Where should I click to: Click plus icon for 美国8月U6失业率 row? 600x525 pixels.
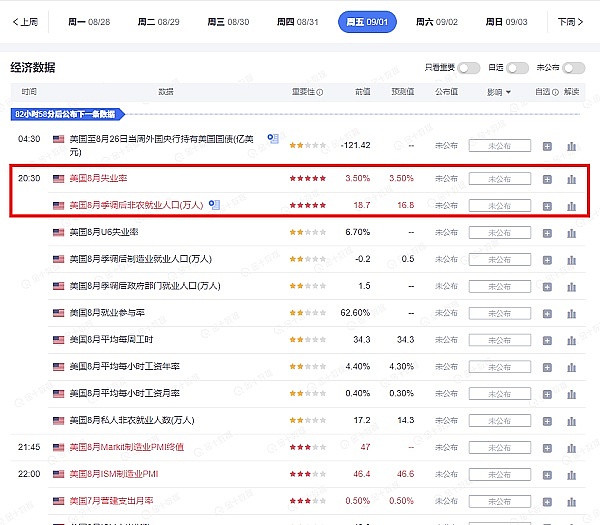(547, 232)
